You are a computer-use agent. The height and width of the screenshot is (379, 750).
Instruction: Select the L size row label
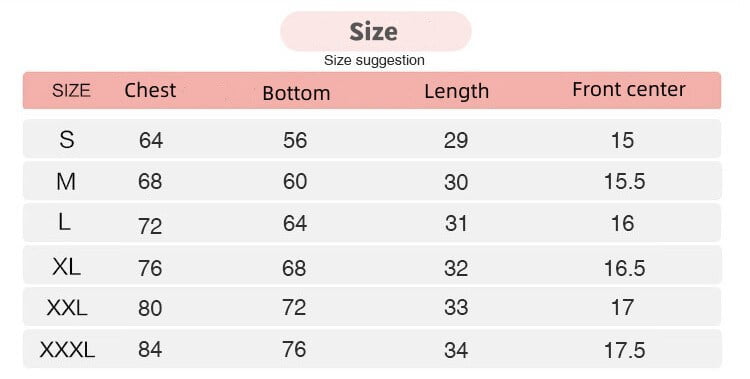click(x=65, y=222)
